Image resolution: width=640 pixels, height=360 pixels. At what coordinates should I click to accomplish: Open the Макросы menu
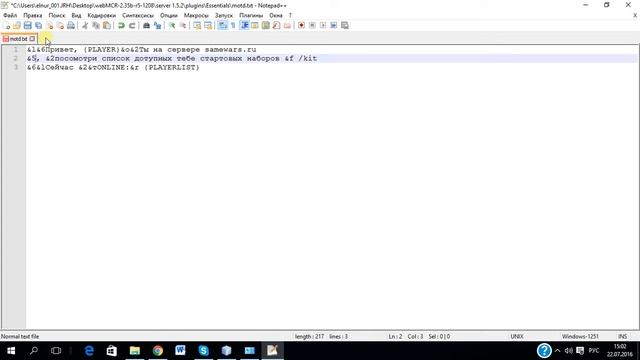coord(196,15)
